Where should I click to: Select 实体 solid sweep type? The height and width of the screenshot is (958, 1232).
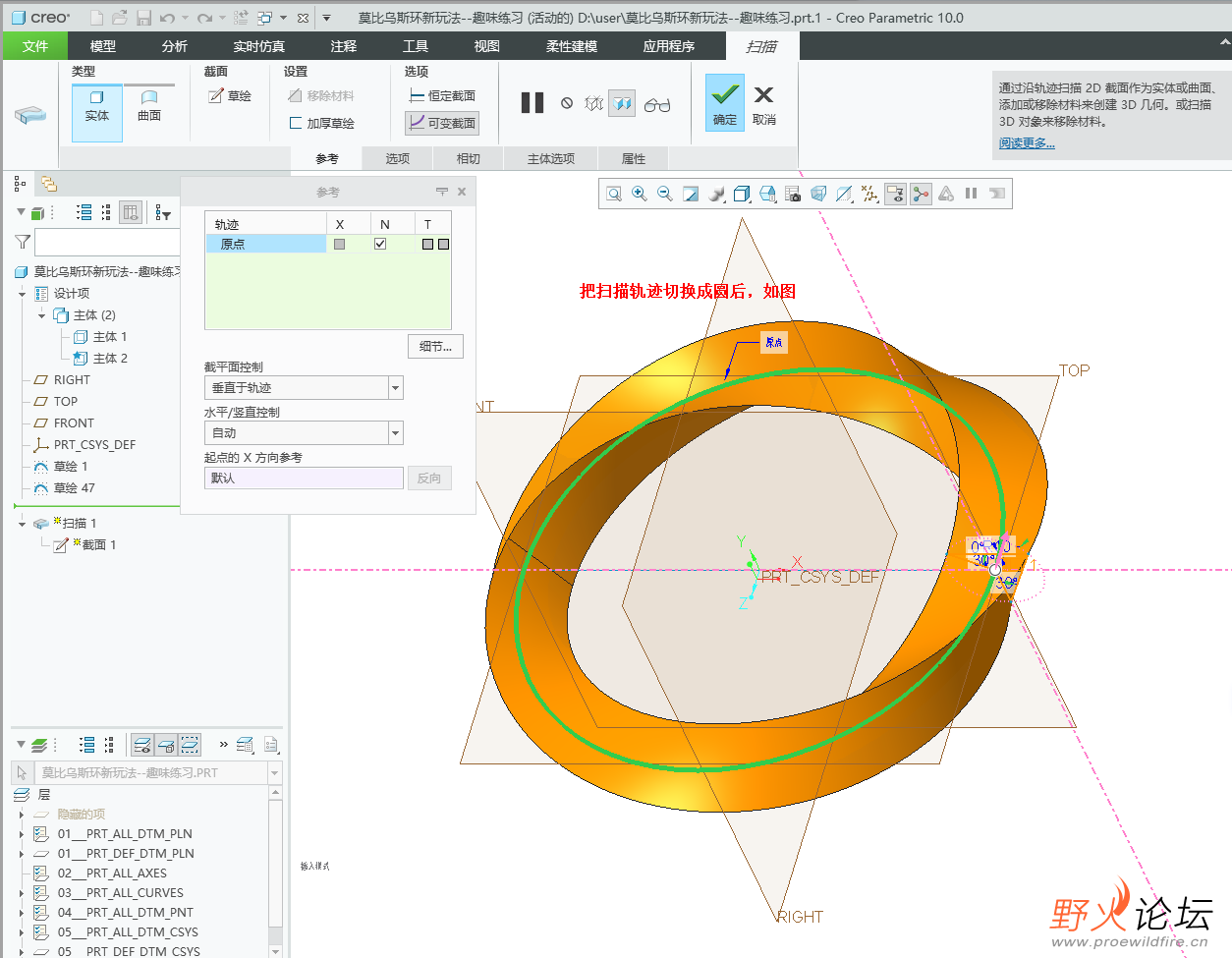(x=97, y=106)
